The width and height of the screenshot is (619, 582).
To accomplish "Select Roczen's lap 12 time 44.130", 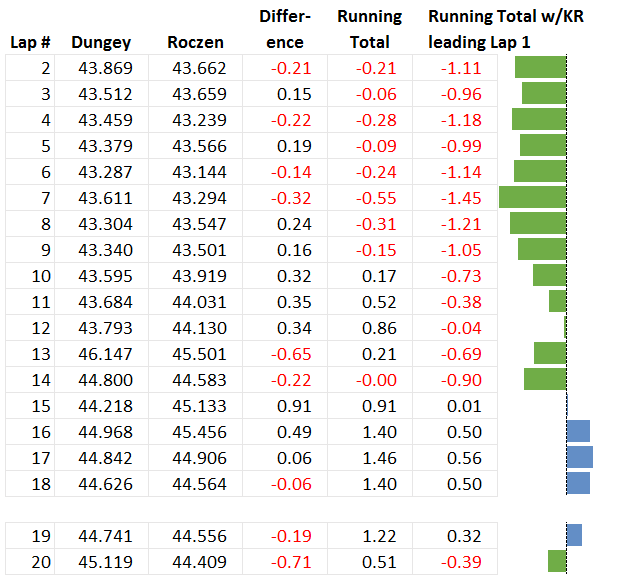I will coord(199,327).
